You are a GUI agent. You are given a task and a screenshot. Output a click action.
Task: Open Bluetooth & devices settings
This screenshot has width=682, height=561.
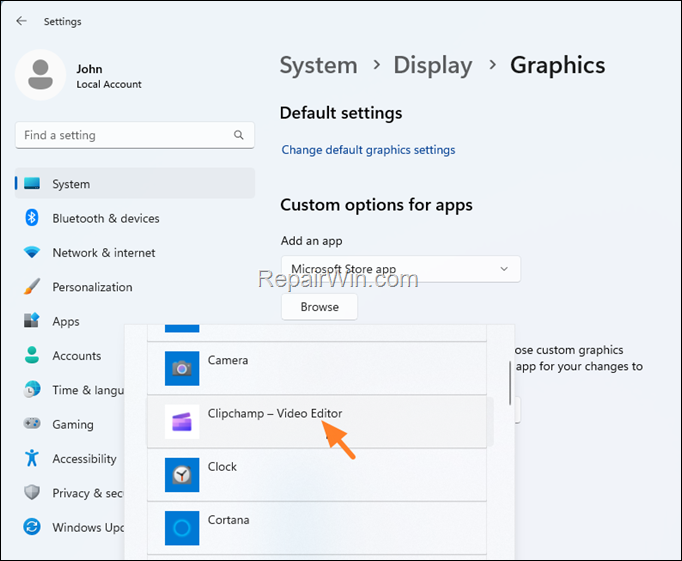click(x=135, y=218)
